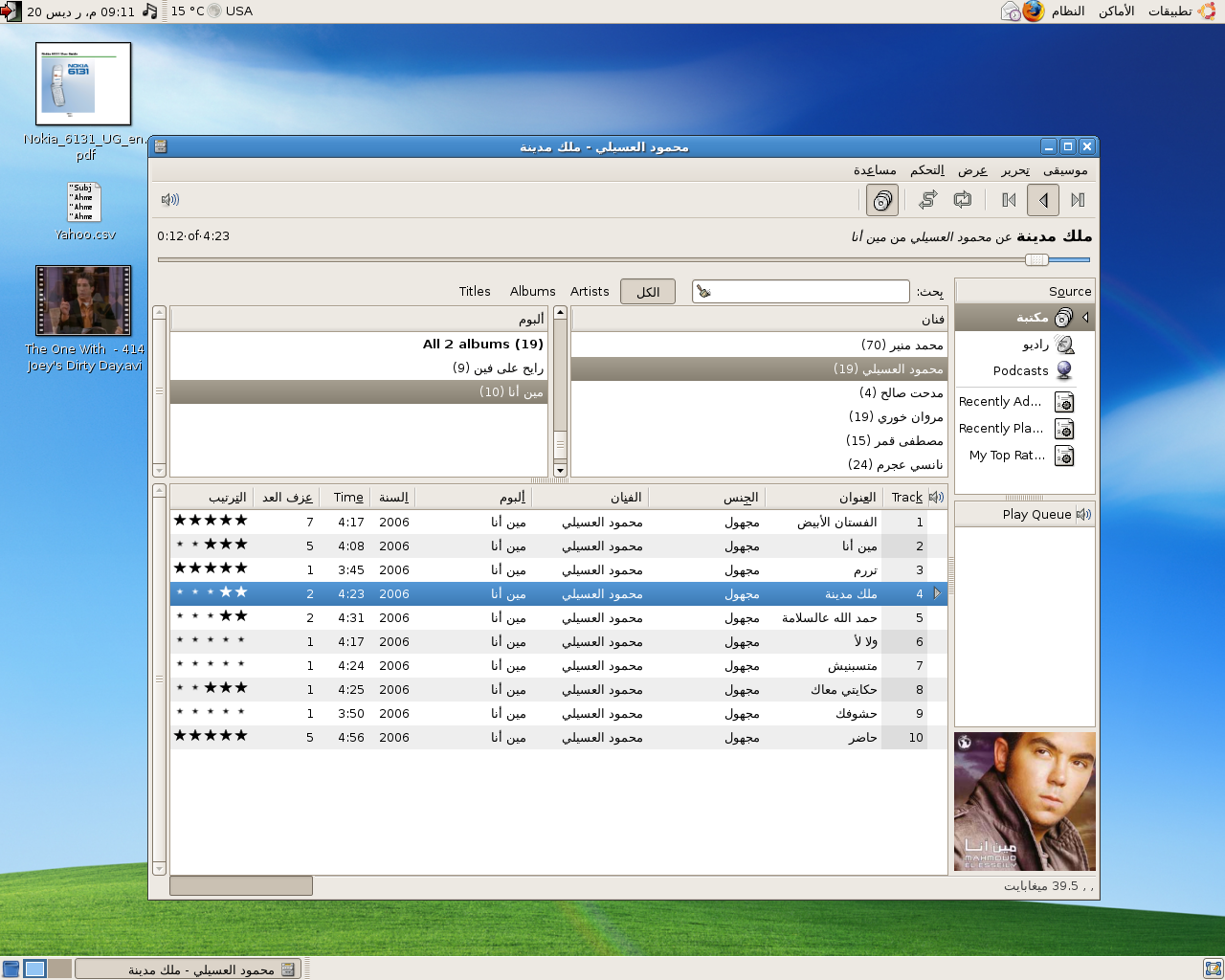Sort songs by the Time column header
The image size is (1225, 980).
348,498
